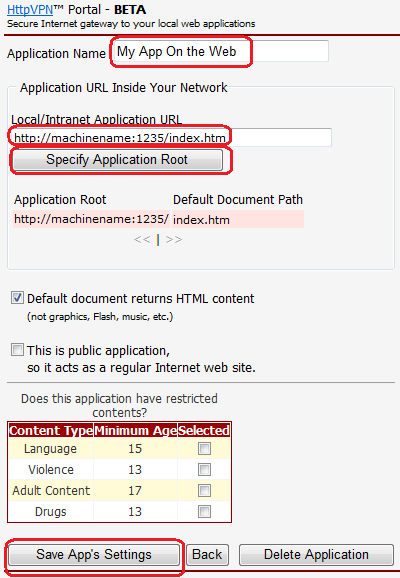
Task: Click the >> shift-right arrows
Action: (x=174, y=240)
